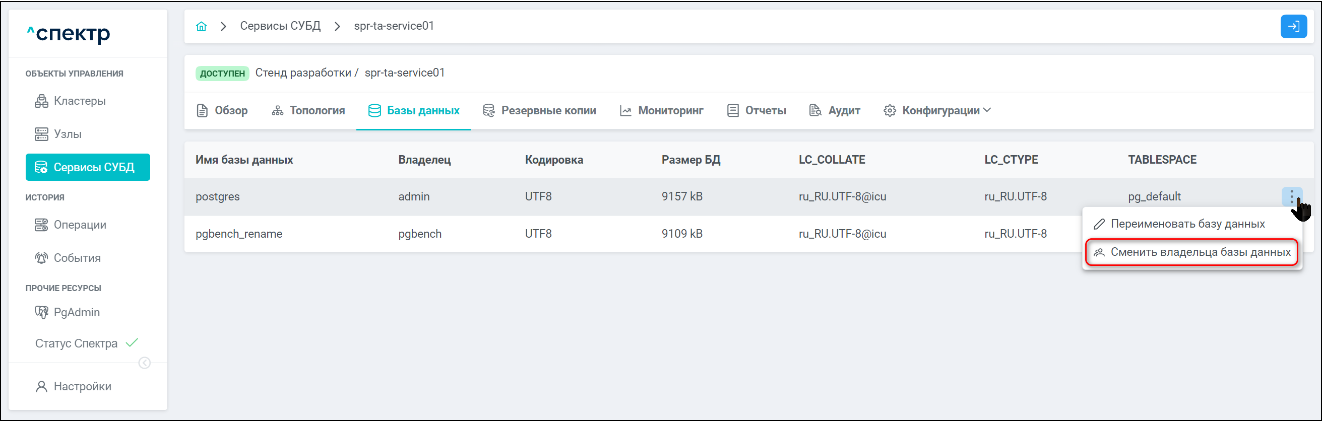Launch PgAdmin from sidebar
Viewport: 1323px width, 422px height.
coord(76,312)
